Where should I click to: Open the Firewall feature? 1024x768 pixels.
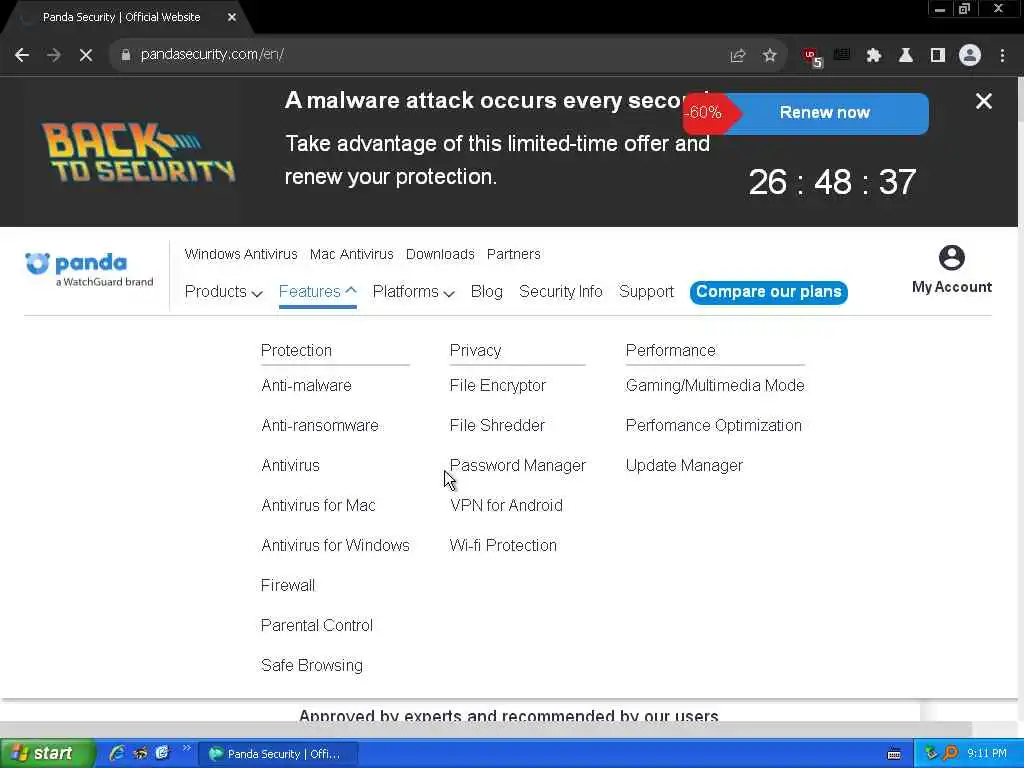(x=287, y=586)
